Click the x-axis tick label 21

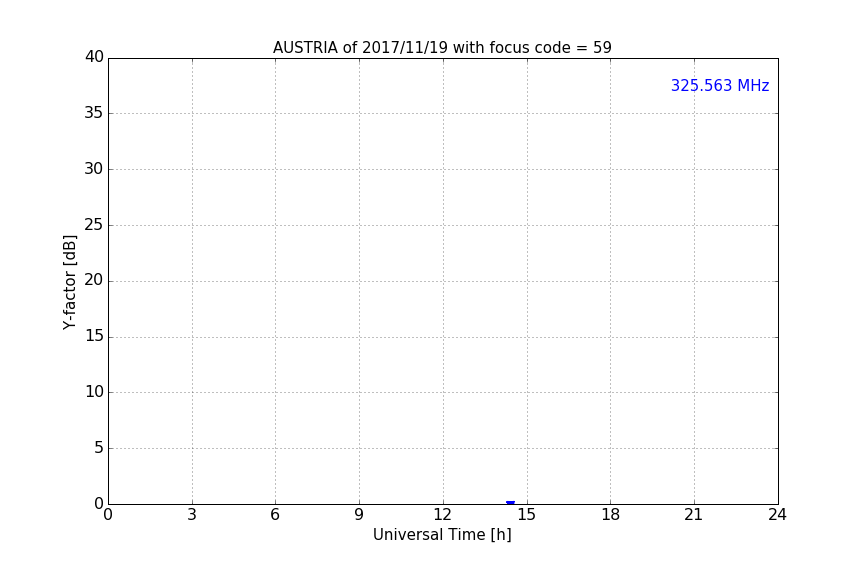[694, 515]
